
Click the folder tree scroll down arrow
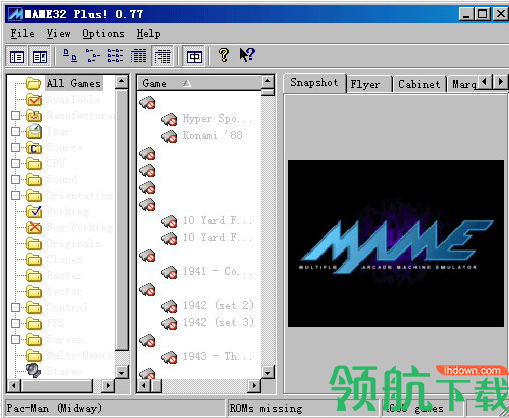122,372
